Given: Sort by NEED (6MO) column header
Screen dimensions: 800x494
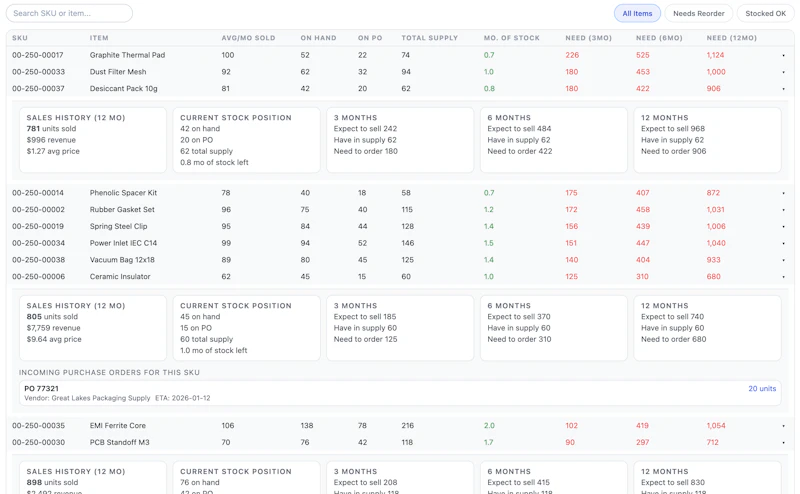Looking at the screenshot, I should [659, 38].
